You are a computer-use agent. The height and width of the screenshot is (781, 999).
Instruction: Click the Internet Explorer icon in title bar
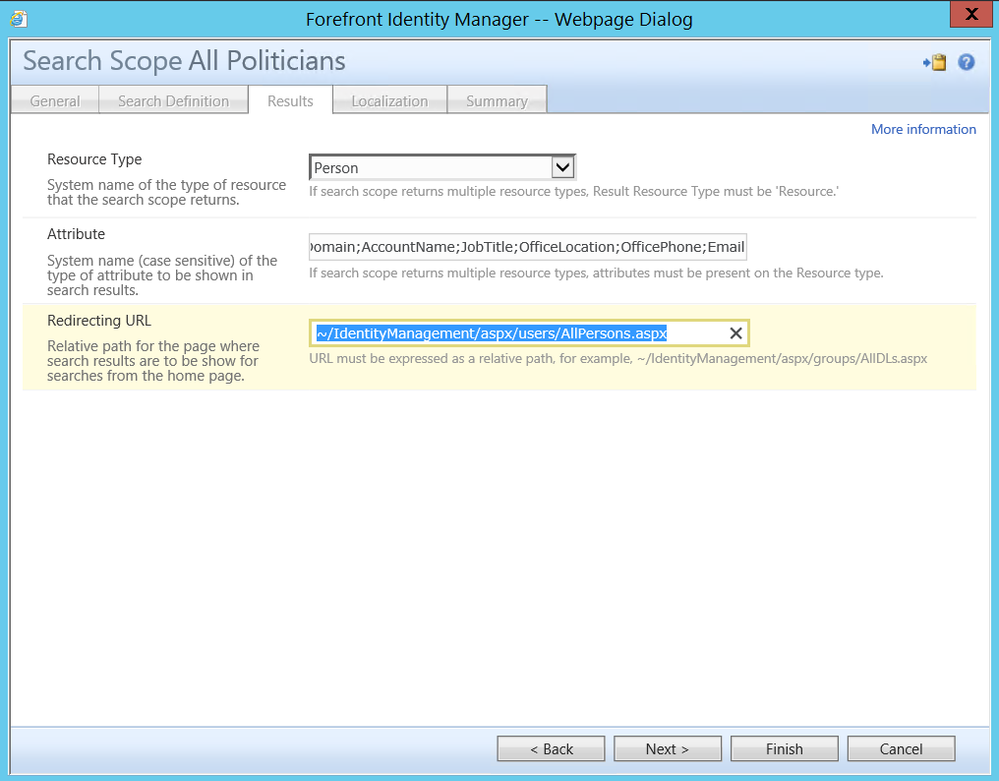tap(18, 19)
